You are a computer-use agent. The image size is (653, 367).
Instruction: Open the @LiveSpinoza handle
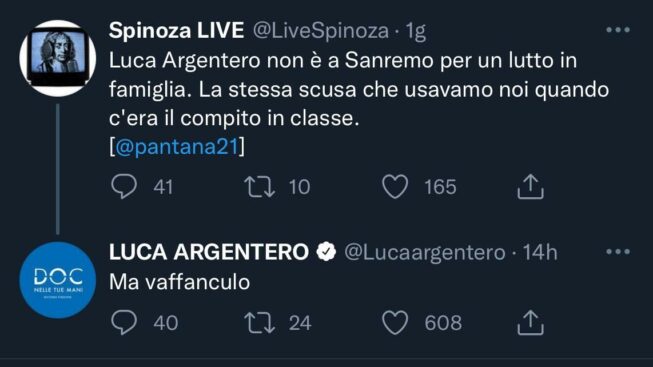(x=321, y=31)
